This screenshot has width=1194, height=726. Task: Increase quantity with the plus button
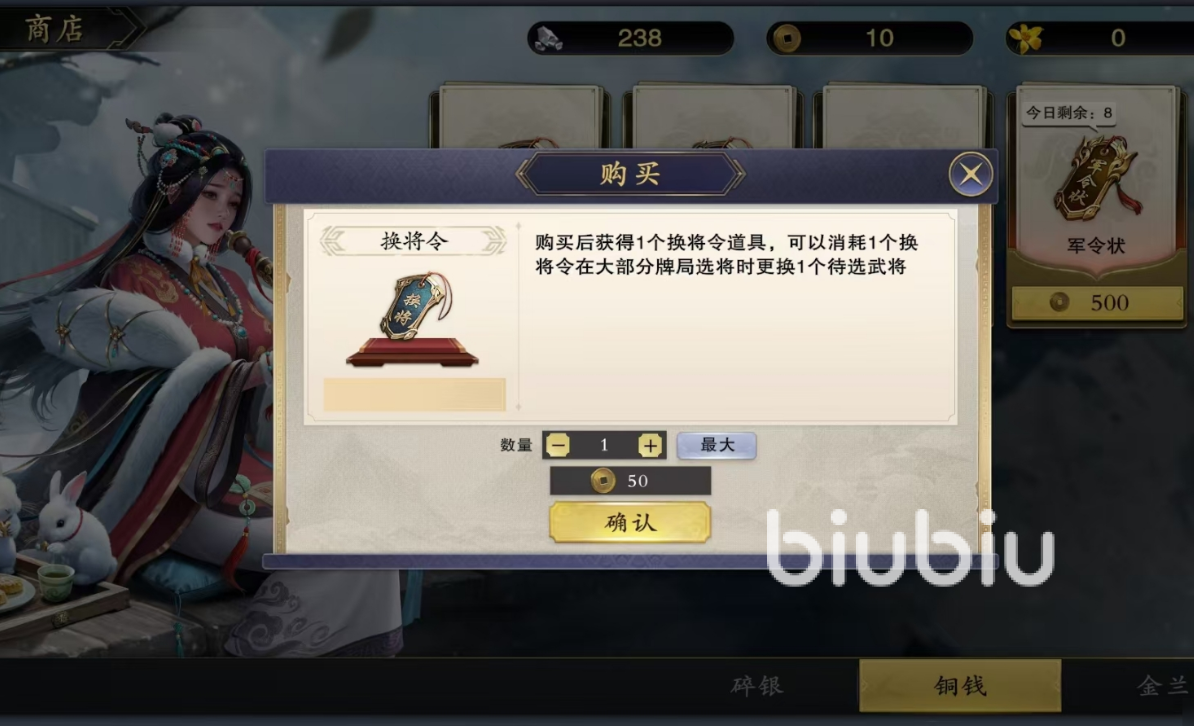point(650,445)
